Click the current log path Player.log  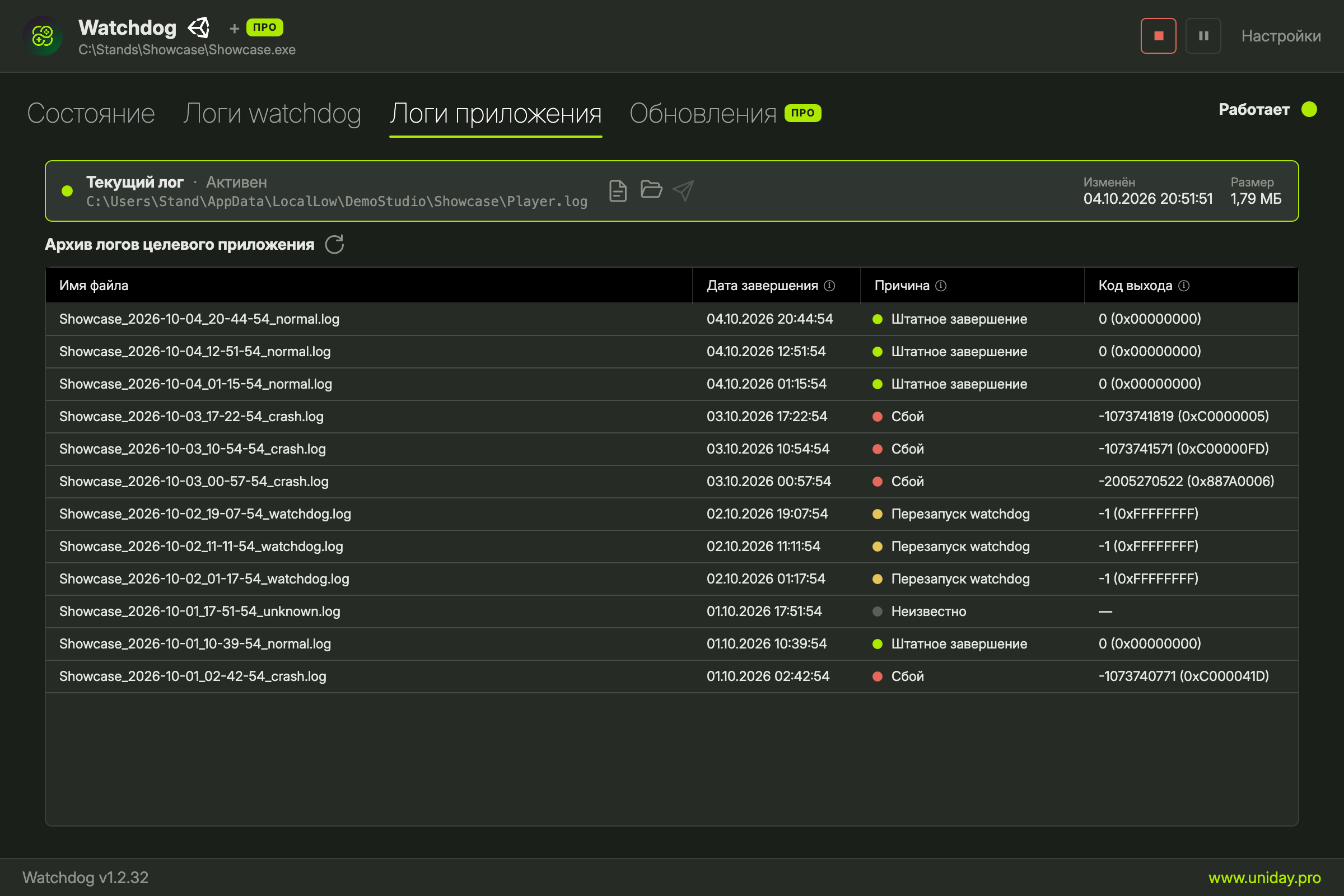pos(337,201)
